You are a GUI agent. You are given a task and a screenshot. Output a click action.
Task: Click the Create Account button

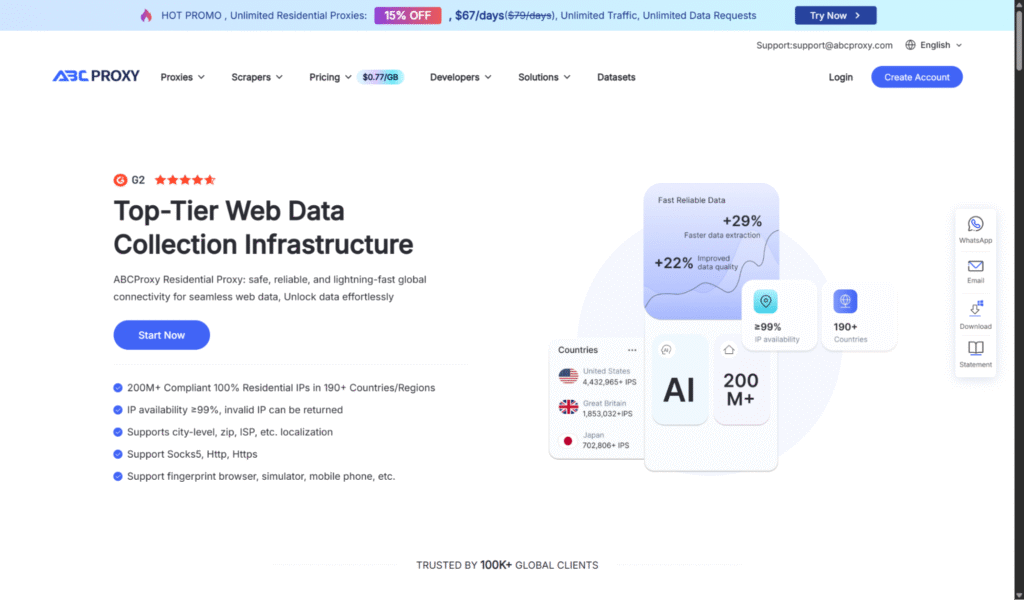point(916,77)
